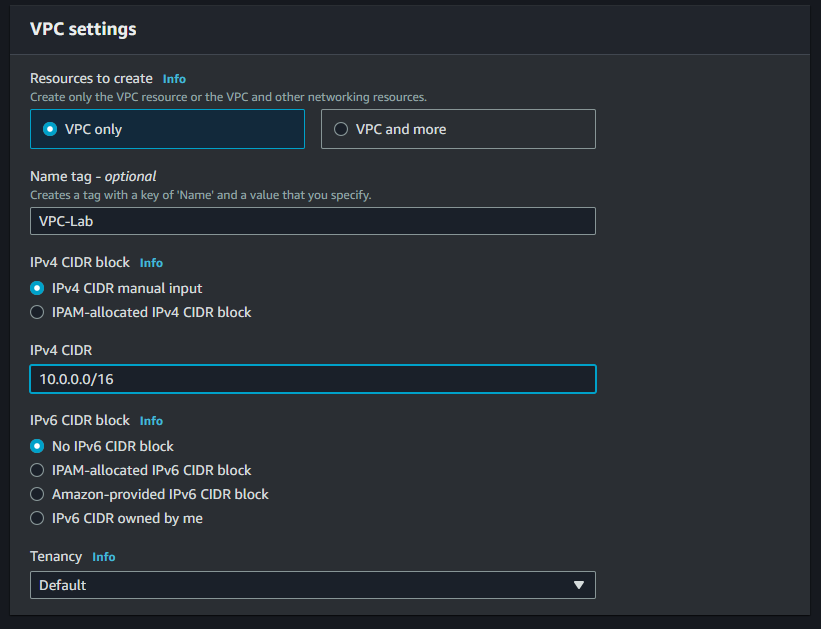The image size is (821, 629).
Task: Pick IPv6 CIDR owned by me
Action: coord(38,518)
